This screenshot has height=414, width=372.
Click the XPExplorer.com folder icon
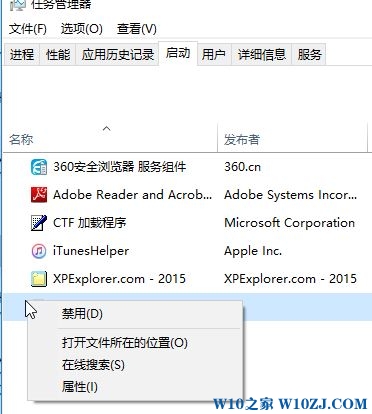pos(39,279)
